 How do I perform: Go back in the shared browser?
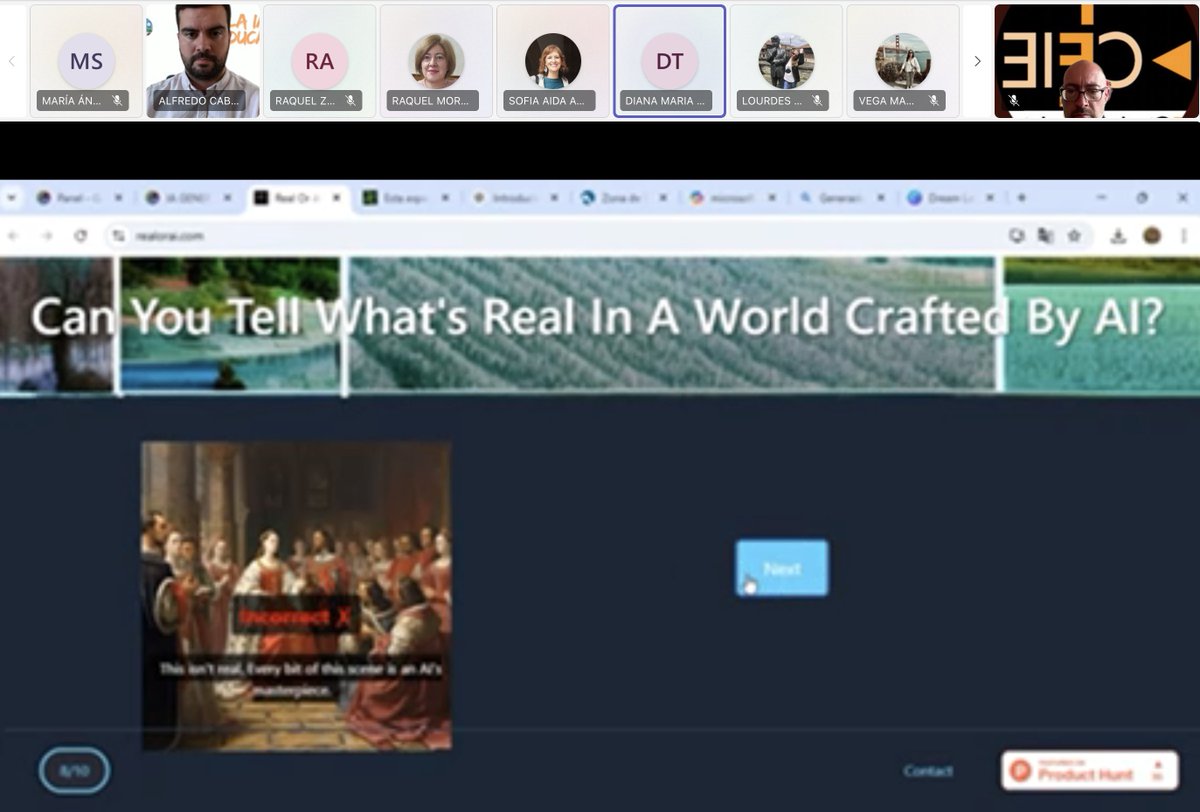click(x=14, y=236)
